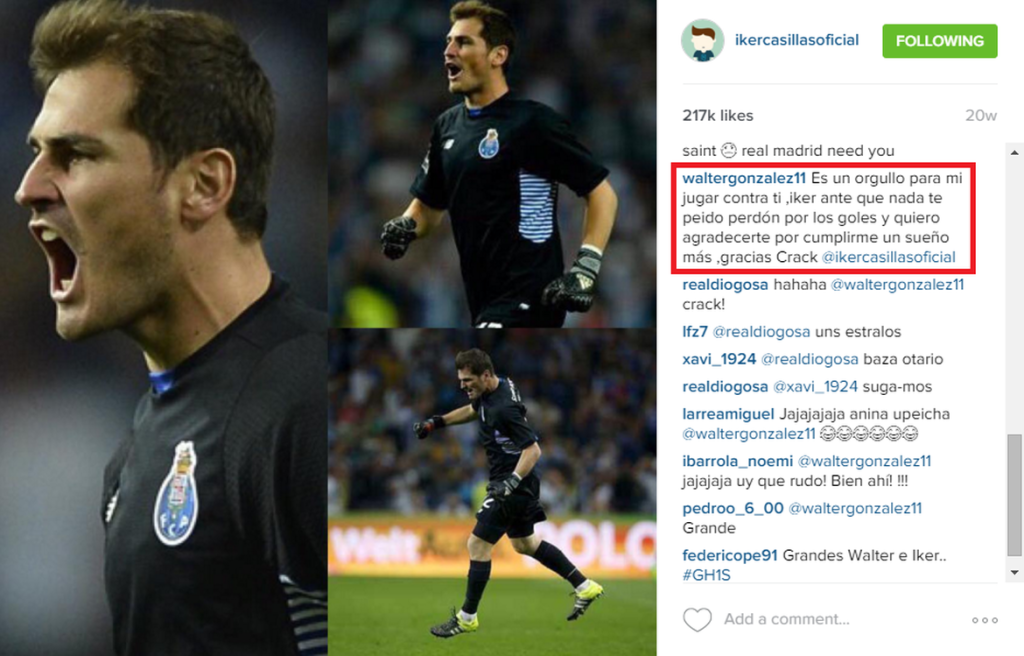The image size is (1024, 656).
Task: Click the 217k likes count
Action: 718,116
